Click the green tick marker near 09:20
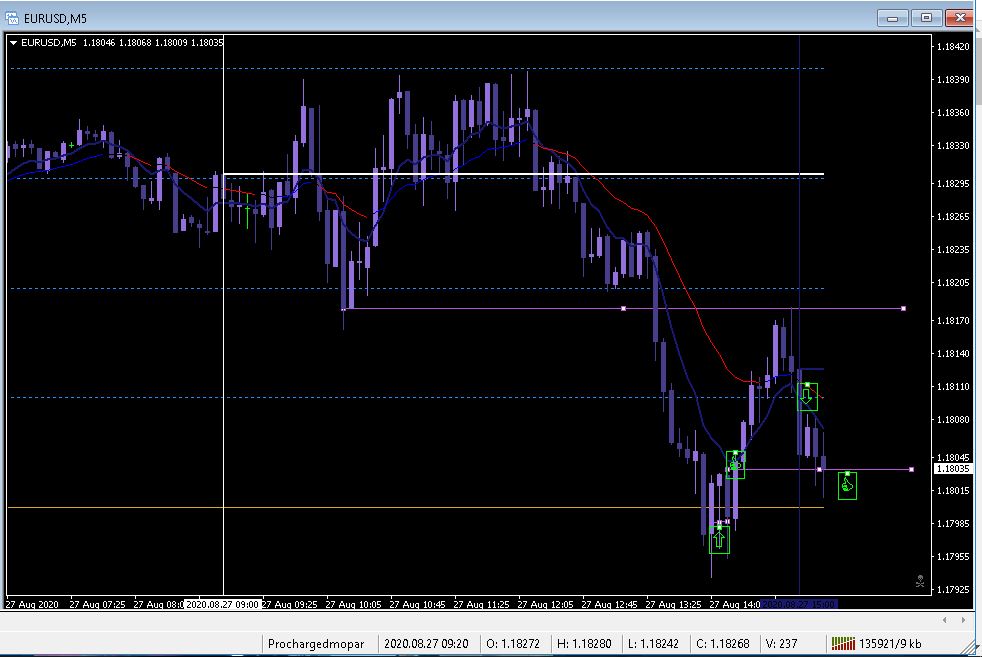982x657 pixels. 247,212
